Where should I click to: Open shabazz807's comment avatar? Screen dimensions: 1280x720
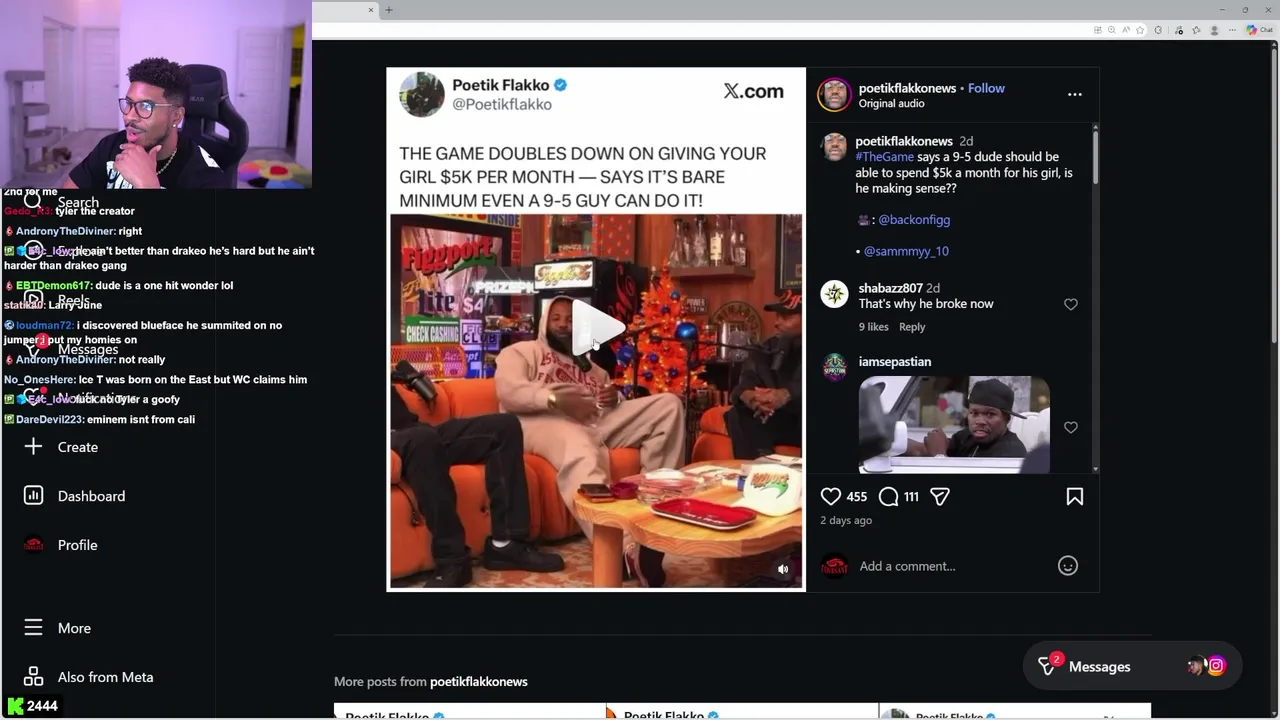[834, 294]
